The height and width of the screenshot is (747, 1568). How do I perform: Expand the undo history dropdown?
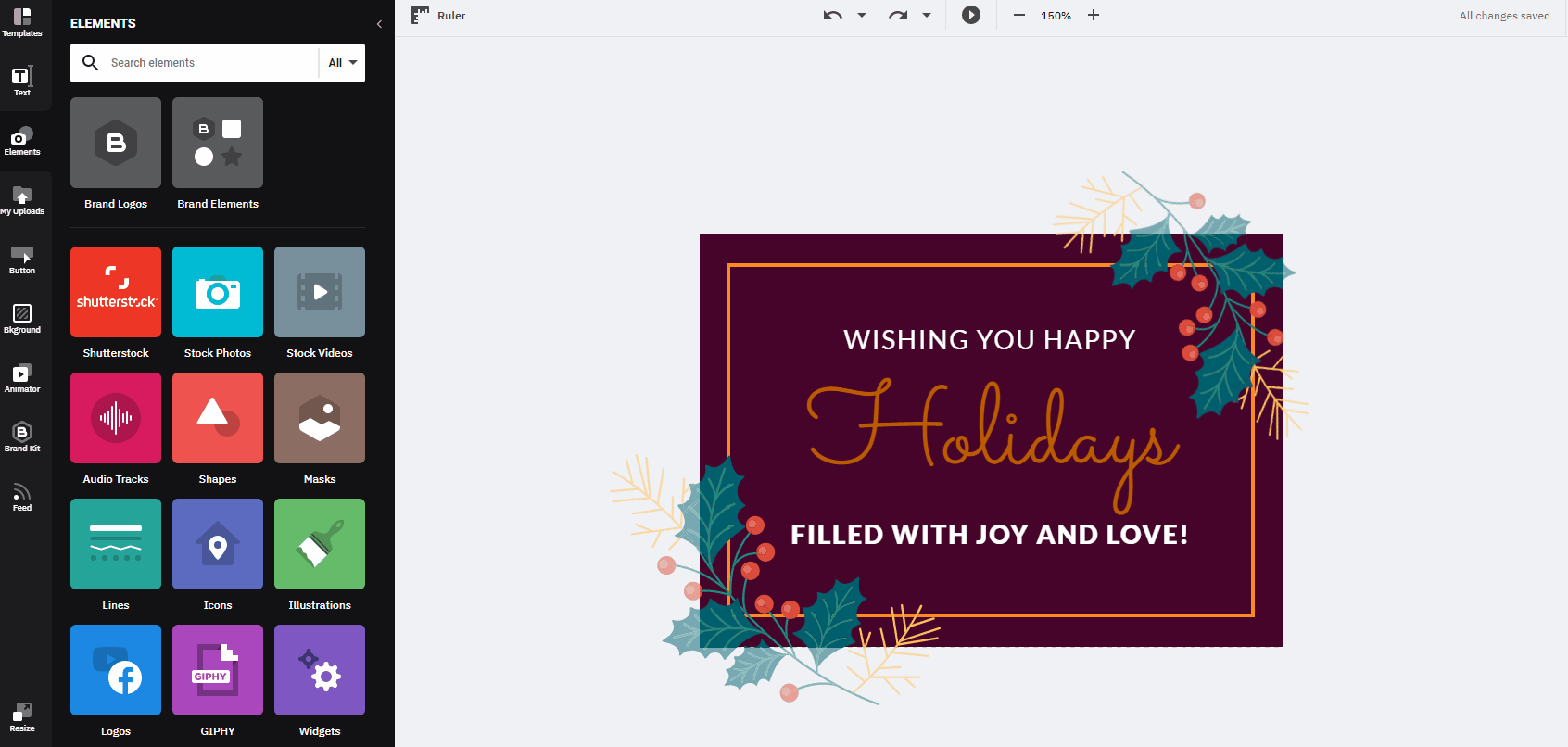[x=862, y=15]
